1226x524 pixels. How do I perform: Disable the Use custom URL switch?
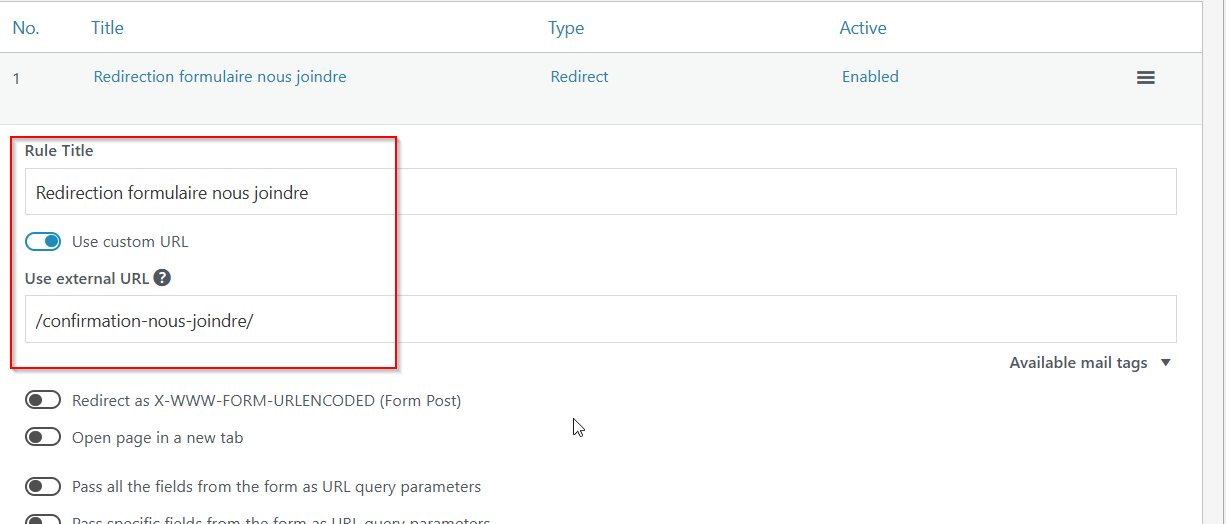(43, 241)
